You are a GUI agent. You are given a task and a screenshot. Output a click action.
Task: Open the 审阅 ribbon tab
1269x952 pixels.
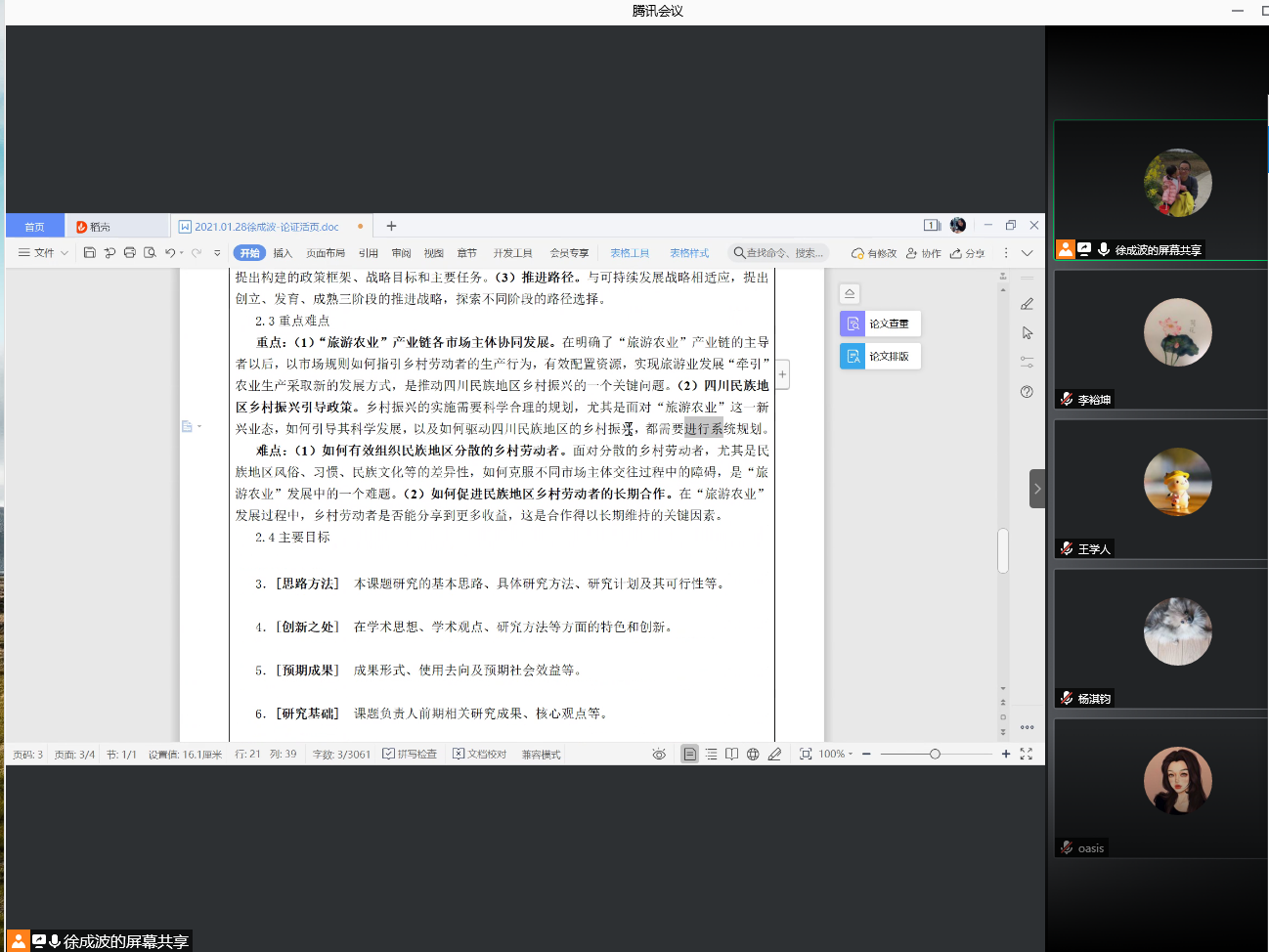[401, 253]
